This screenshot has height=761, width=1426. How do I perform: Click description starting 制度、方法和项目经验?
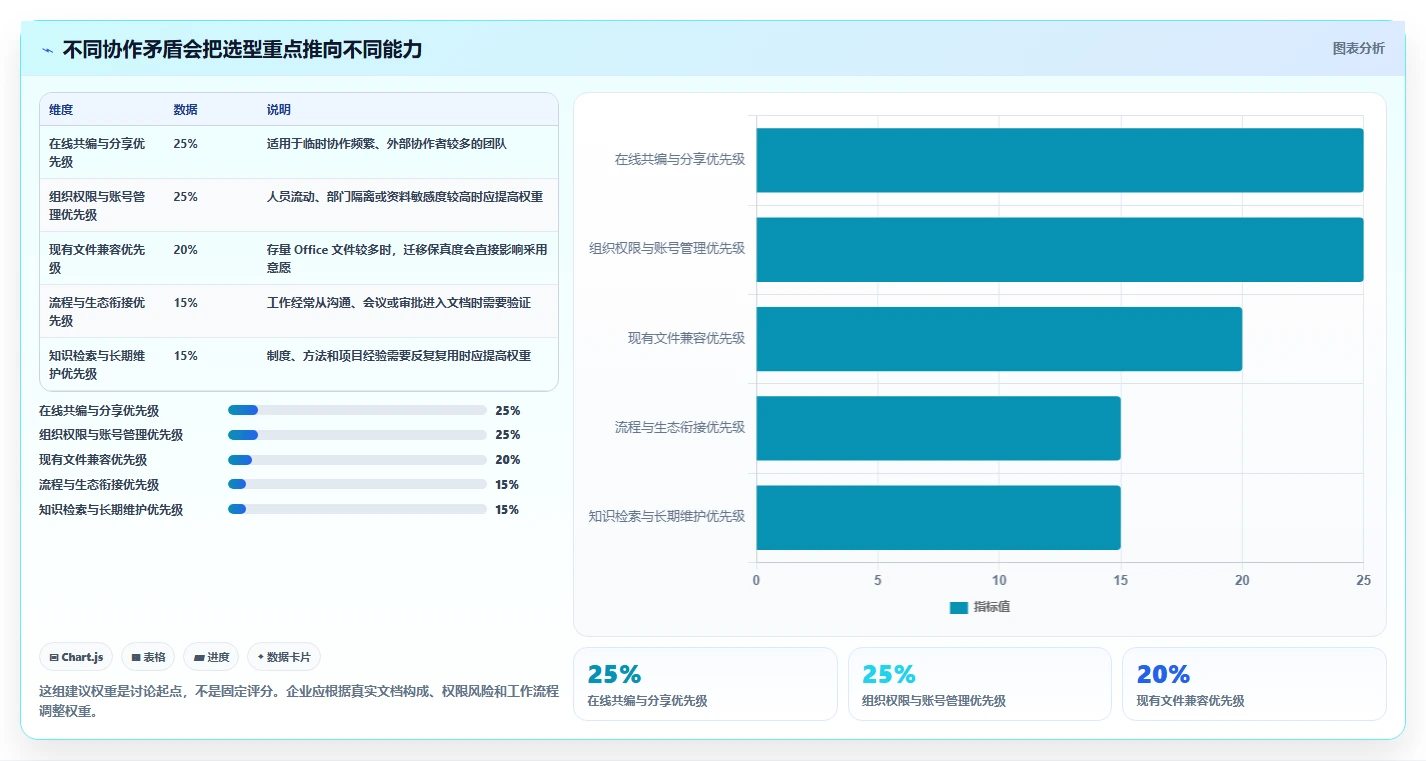399,356
